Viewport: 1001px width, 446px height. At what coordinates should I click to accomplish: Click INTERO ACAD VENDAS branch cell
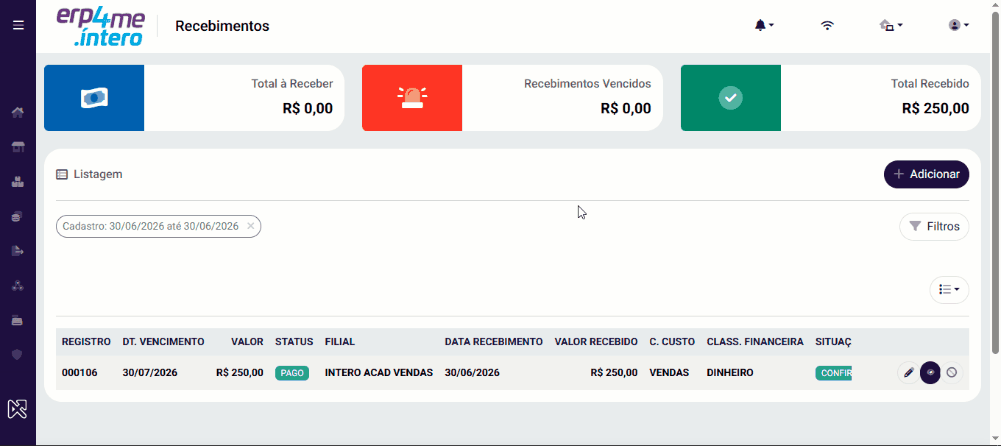[x=379, y=373]
